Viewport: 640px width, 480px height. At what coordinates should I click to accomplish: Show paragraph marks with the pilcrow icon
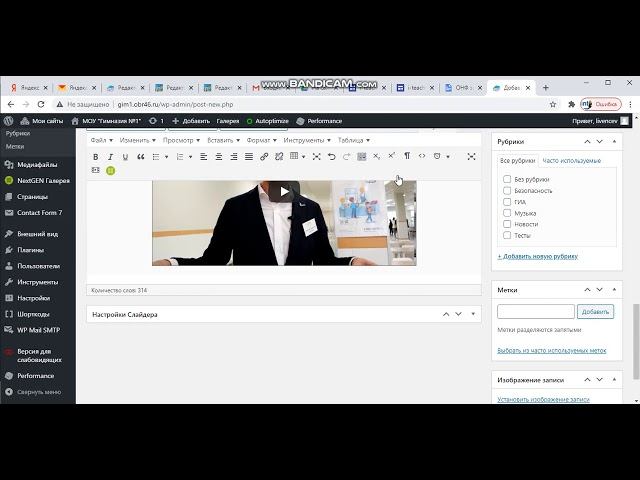tap(407, 156)
